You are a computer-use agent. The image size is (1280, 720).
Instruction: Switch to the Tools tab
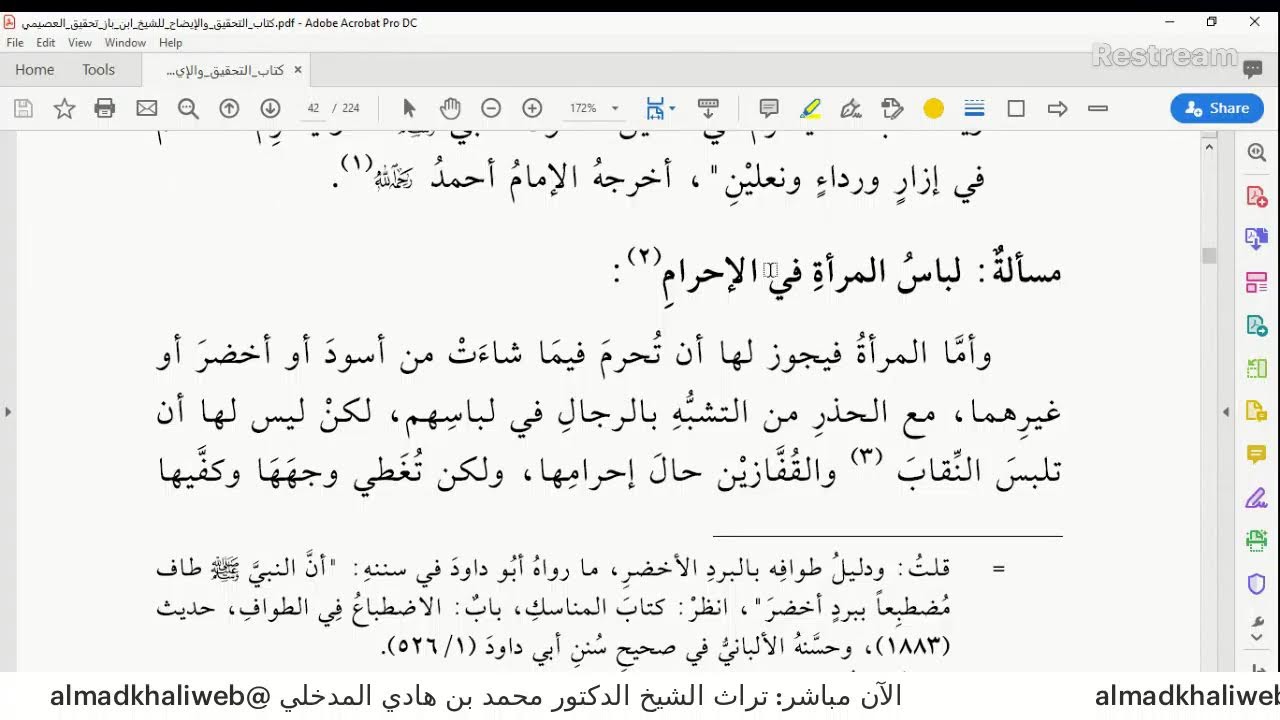99,70
